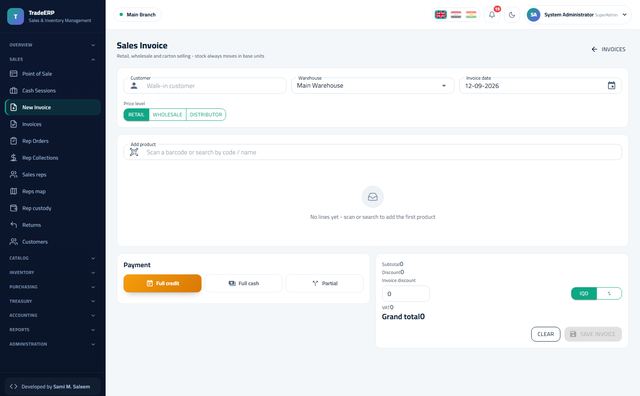
Task: Click Developed by Sami M. Saleem link
Action: [x=53, y=387]
